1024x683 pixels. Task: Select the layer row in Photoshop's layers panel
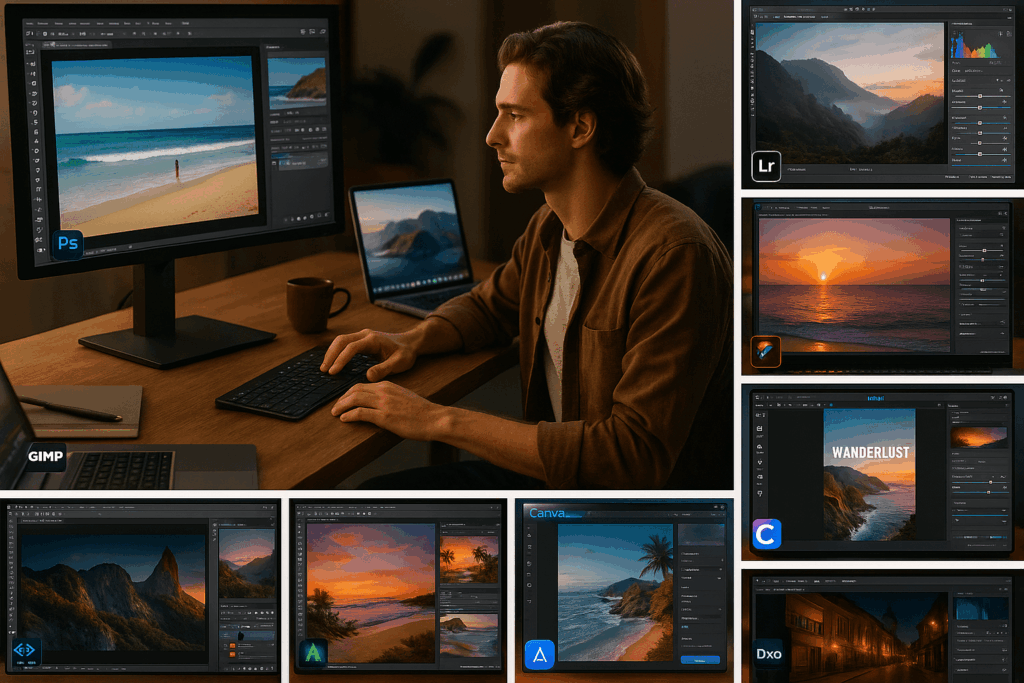pos(300,163)
